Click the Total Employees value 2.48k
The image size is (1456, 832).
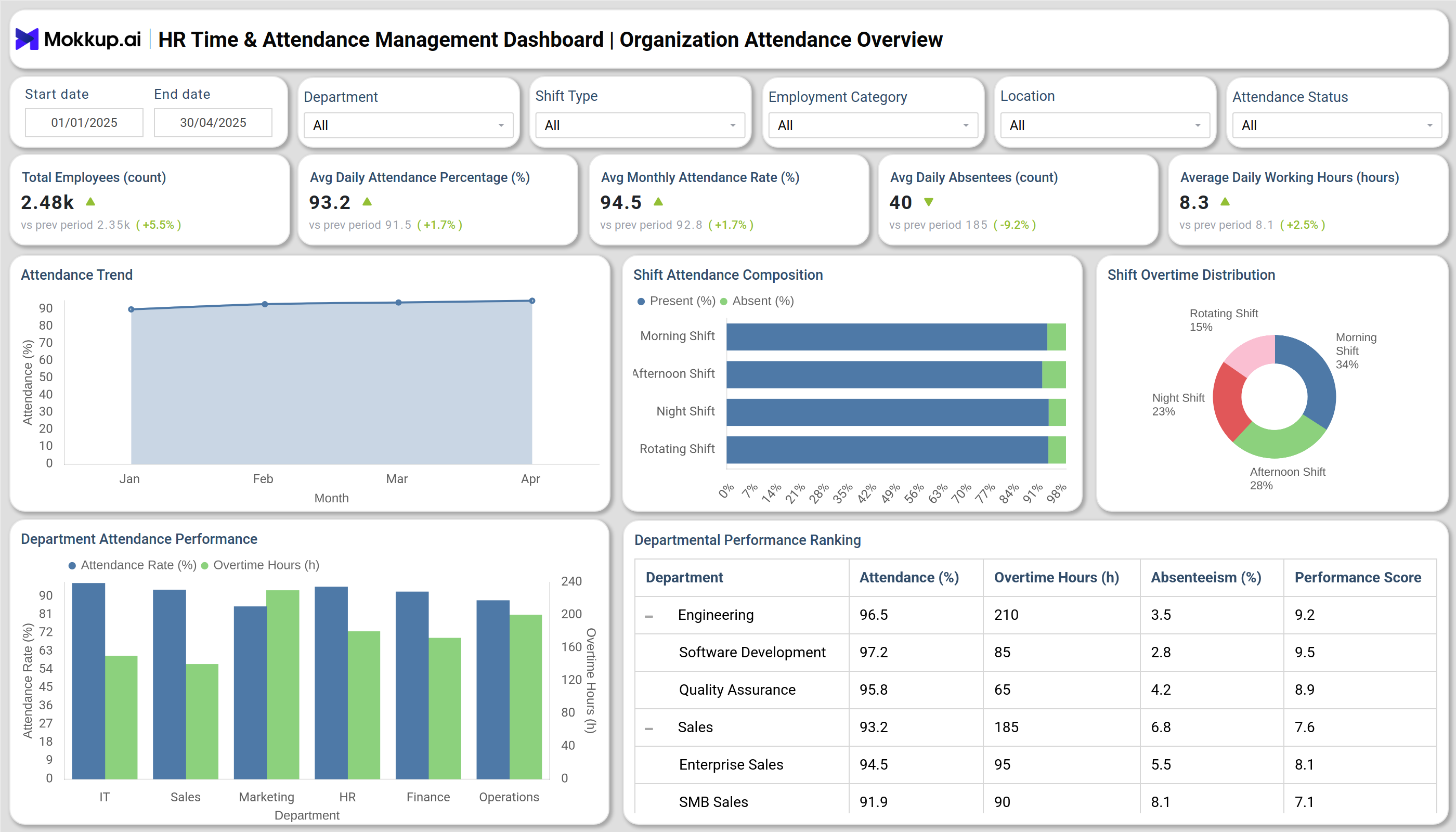point(47,202)
